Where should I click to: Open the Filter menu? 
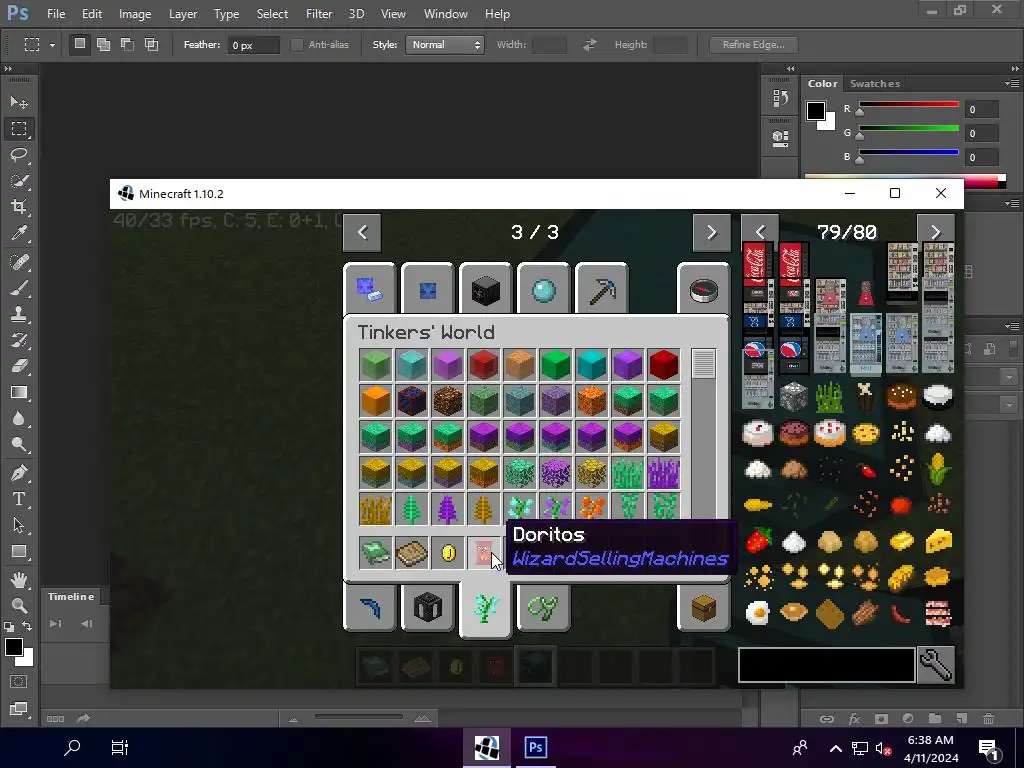(319, 14)
